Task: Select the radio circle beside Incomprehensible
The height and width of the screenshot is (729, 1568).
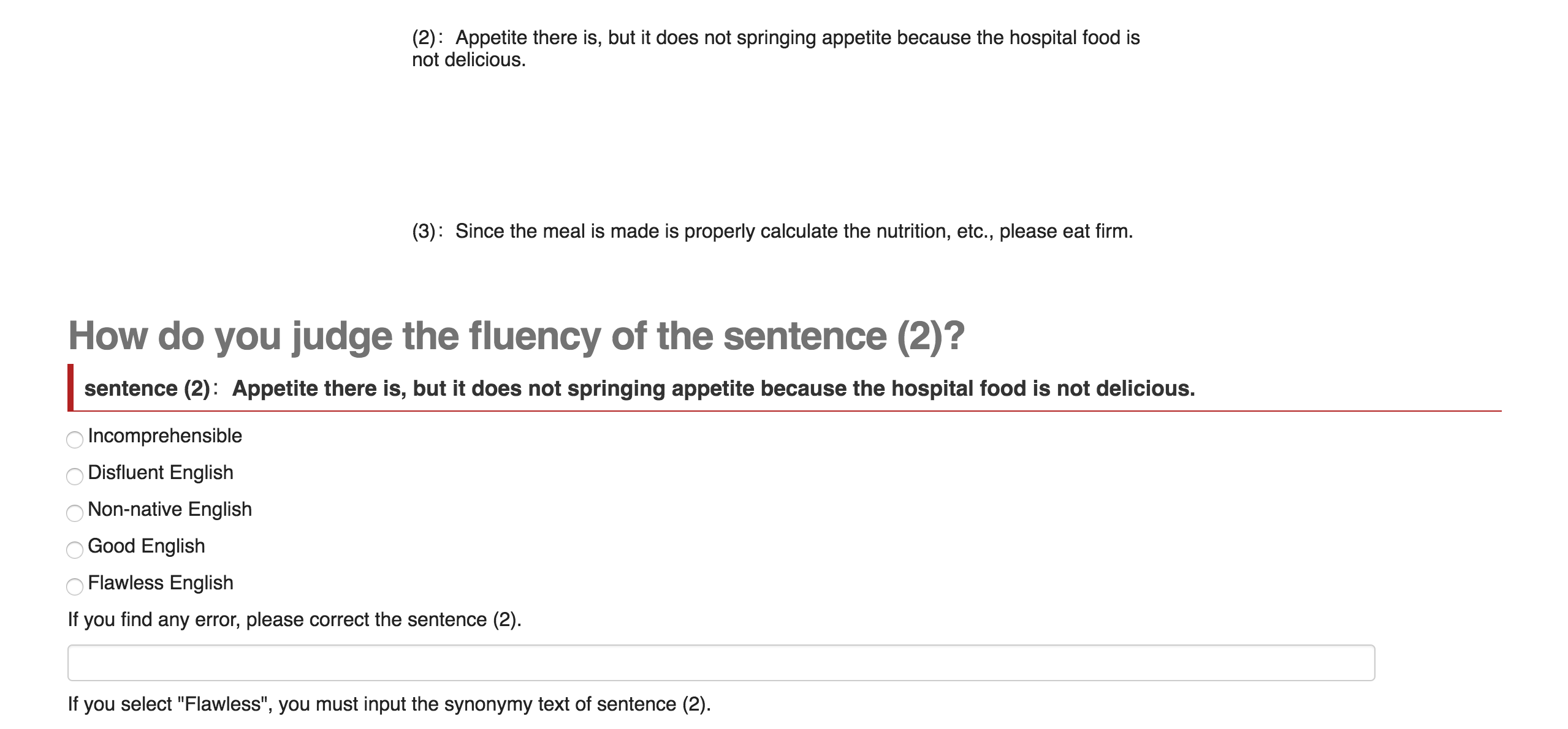Action: 74,439
